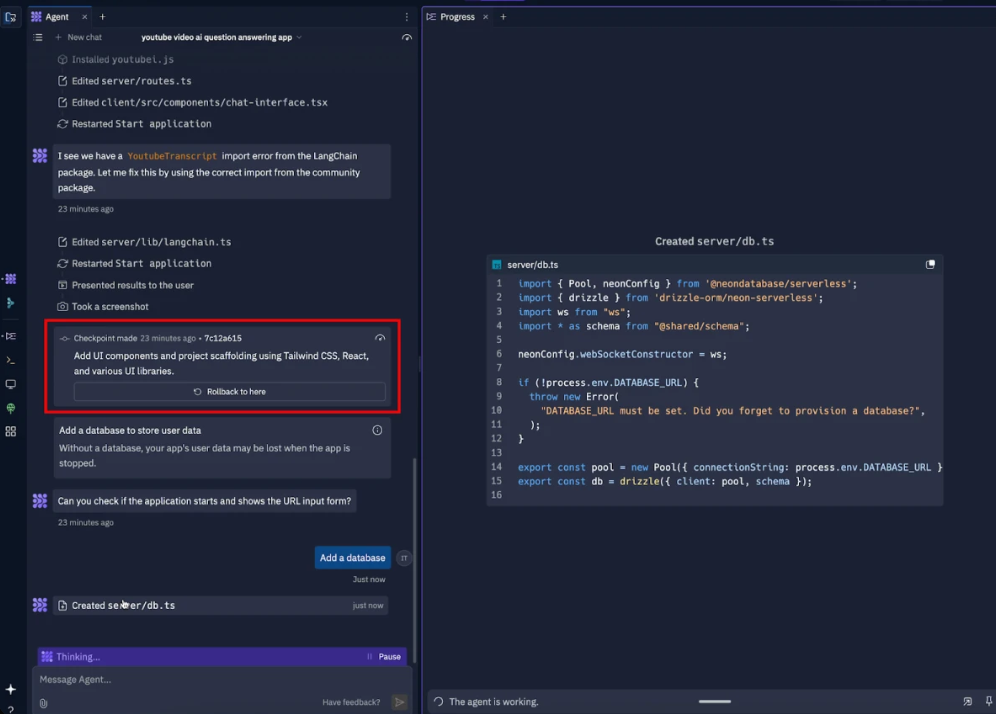Image resolution: width=996 pixels, height=714 pixels.
Task: Attach a file with the paperclip icon
Action: point(43,703)
